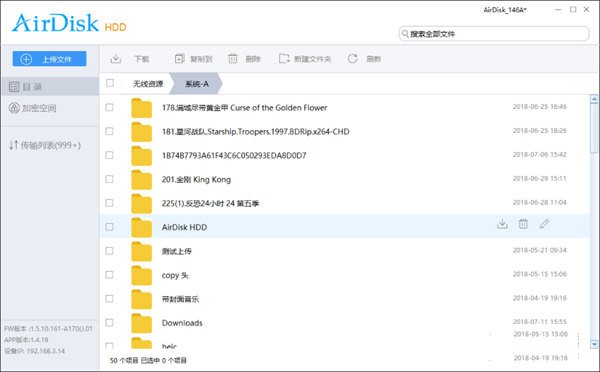The height and width of the screenshot is (372, 600).
Task: Check the box for Starship.Troopers folder
Action: [109, 131]
